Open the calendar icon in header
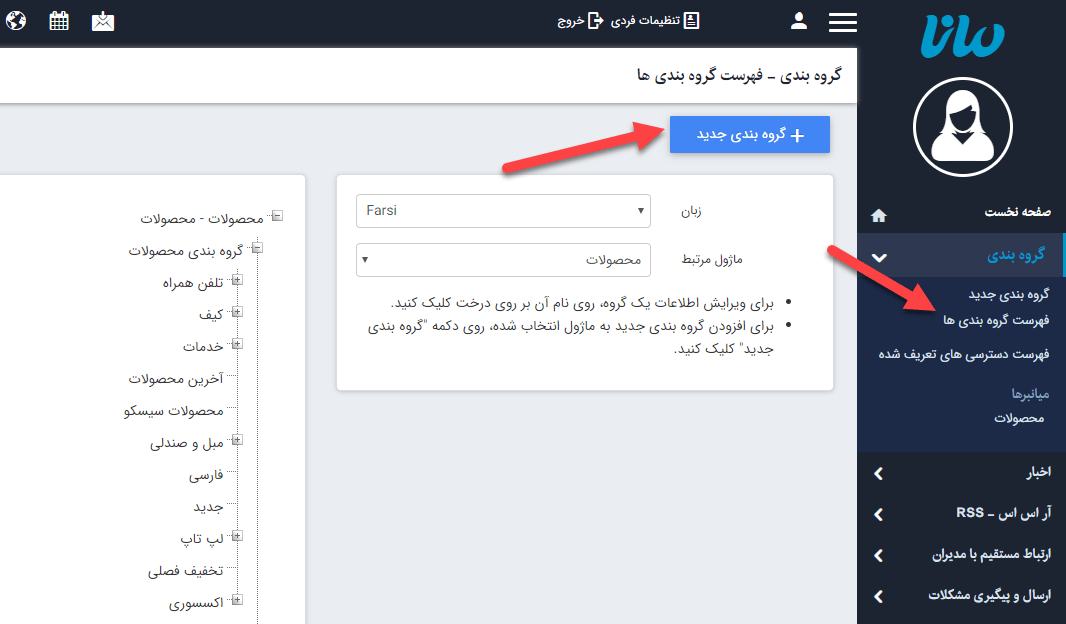1066x624 pixels. pyautogui.click(x=59, y=21)
